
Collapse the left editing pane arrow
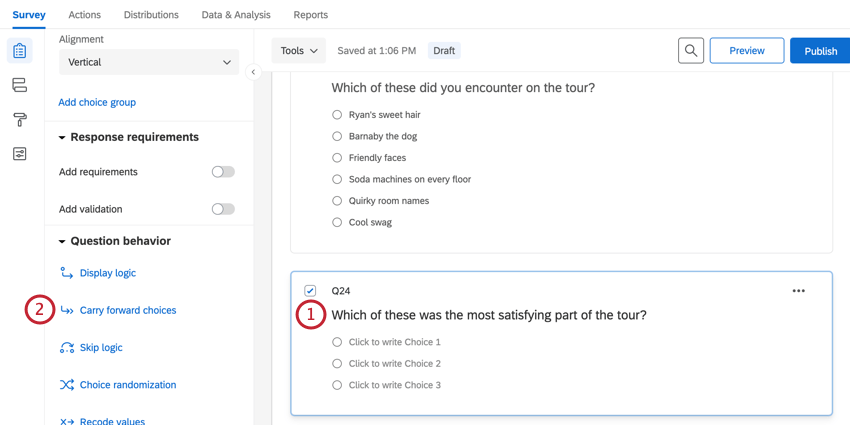tap(253, 72)
